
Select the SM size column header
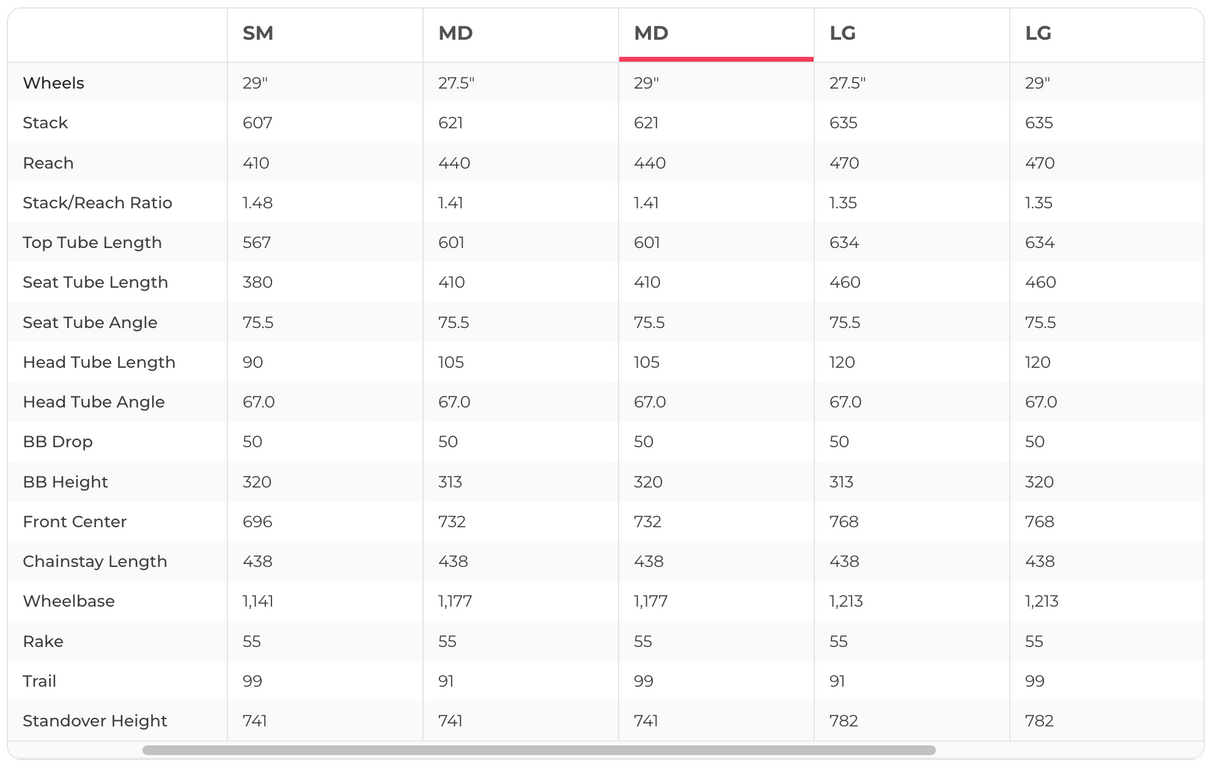click(258, 34)
